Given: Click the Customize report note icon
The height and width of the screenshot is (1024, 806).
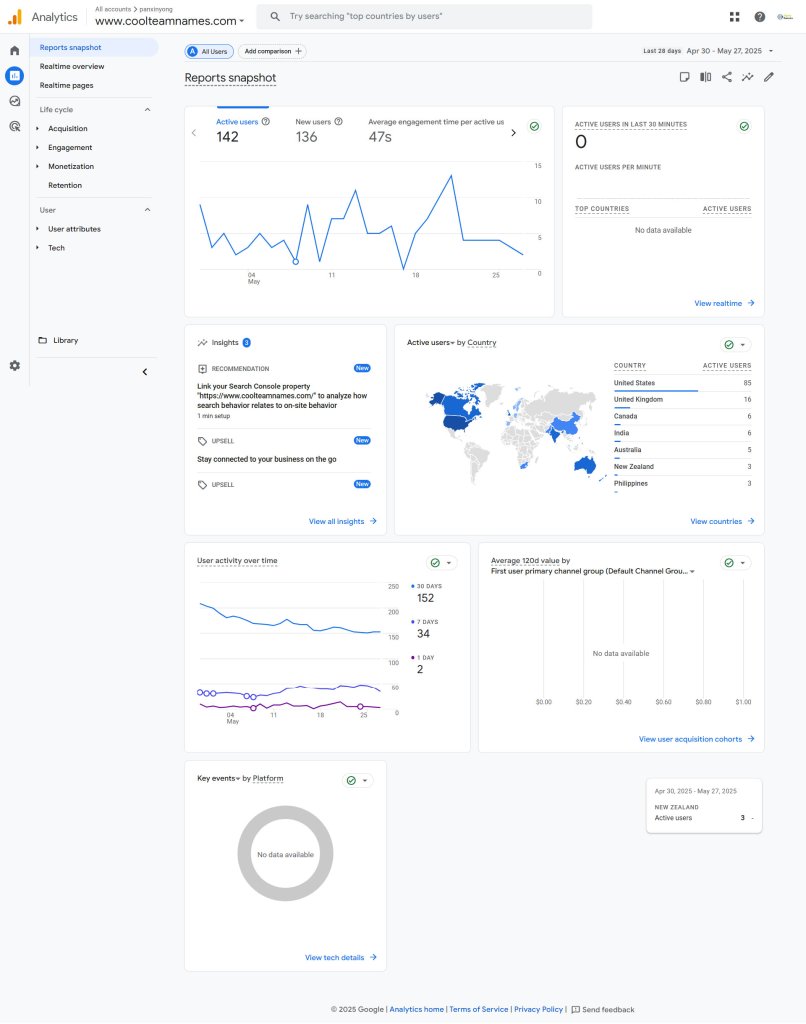Looking at the screenshot, I should (x=685, y=77).
